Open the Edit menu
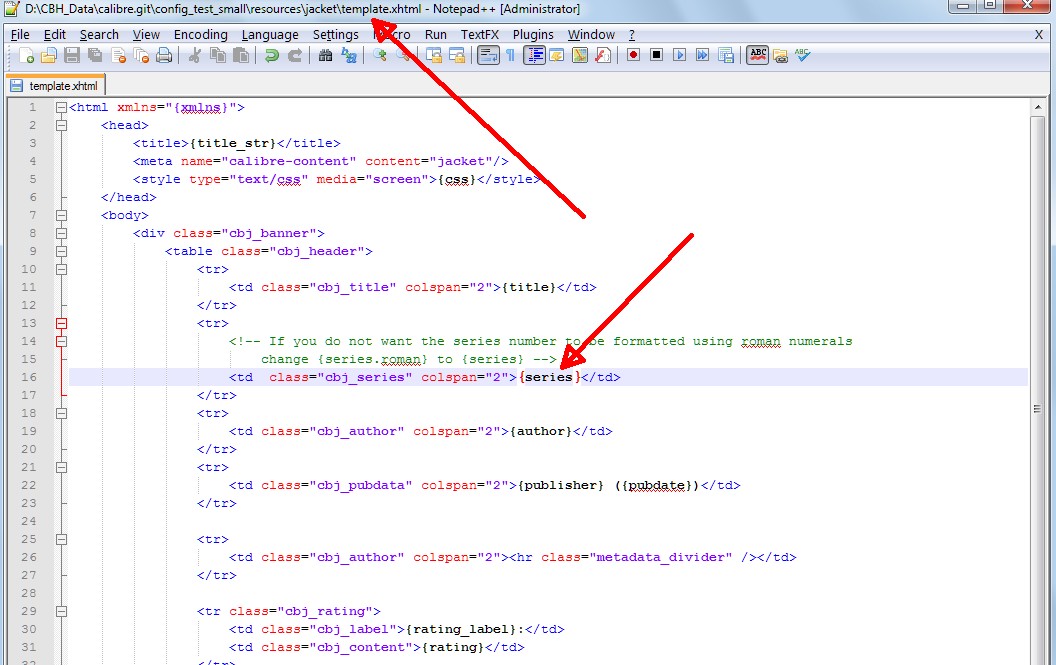Screen dimensions: 1056x665 [55, 34]
